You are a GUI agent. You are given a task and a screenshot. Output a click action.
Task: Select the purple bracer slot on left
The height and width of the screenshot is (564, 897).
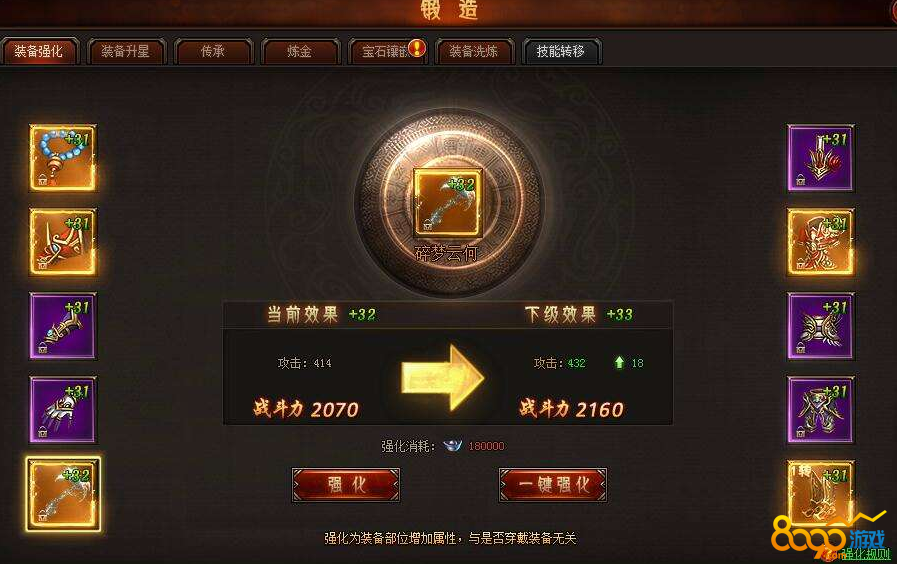[x=63, y=325]
